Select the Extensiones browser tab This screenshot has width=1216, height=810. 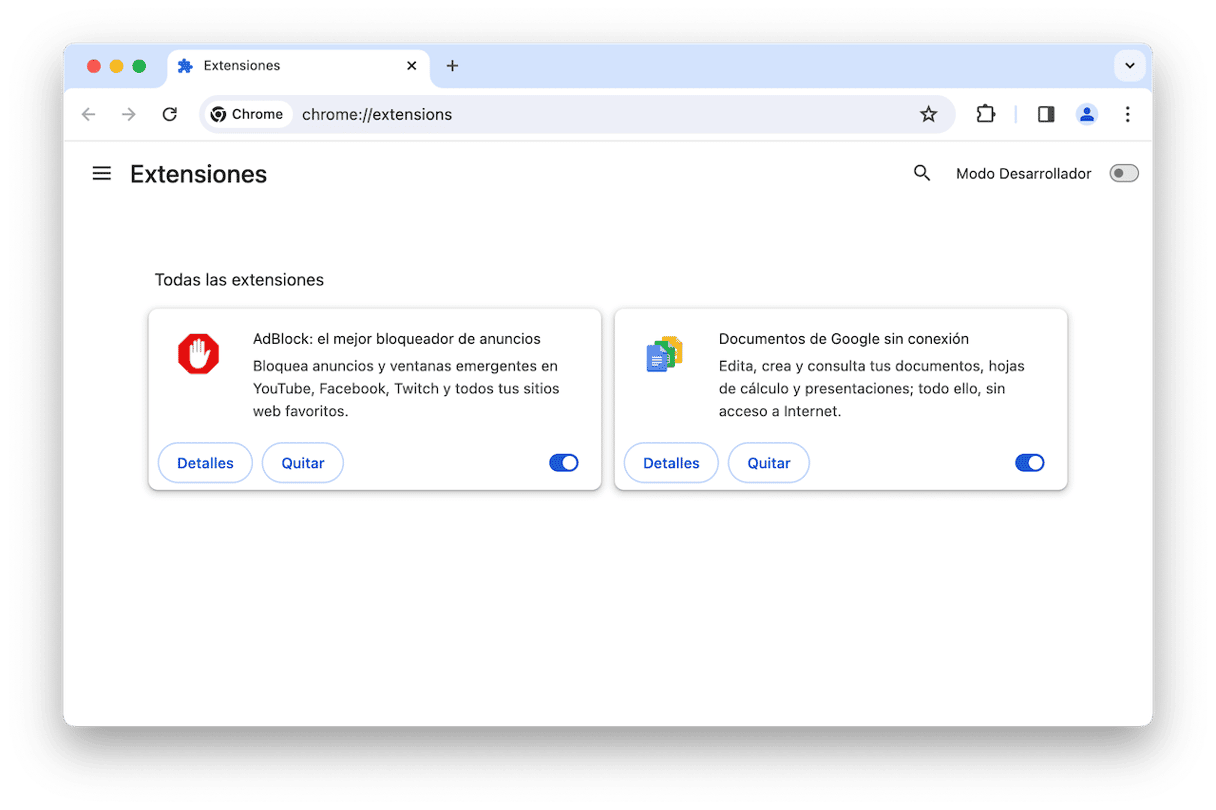(298, 66)
